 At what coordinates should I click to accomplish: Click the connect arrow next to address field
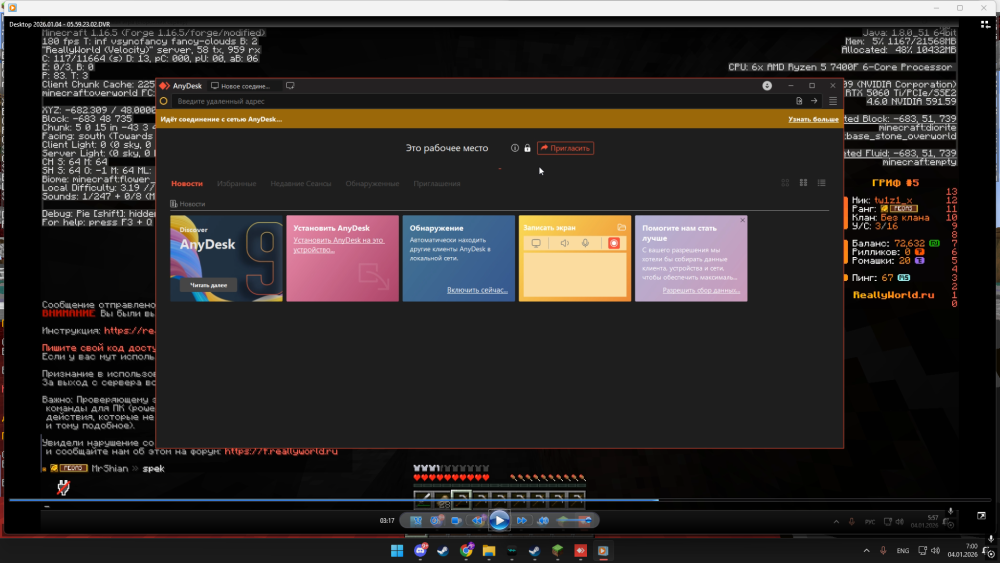click(814, 101)
